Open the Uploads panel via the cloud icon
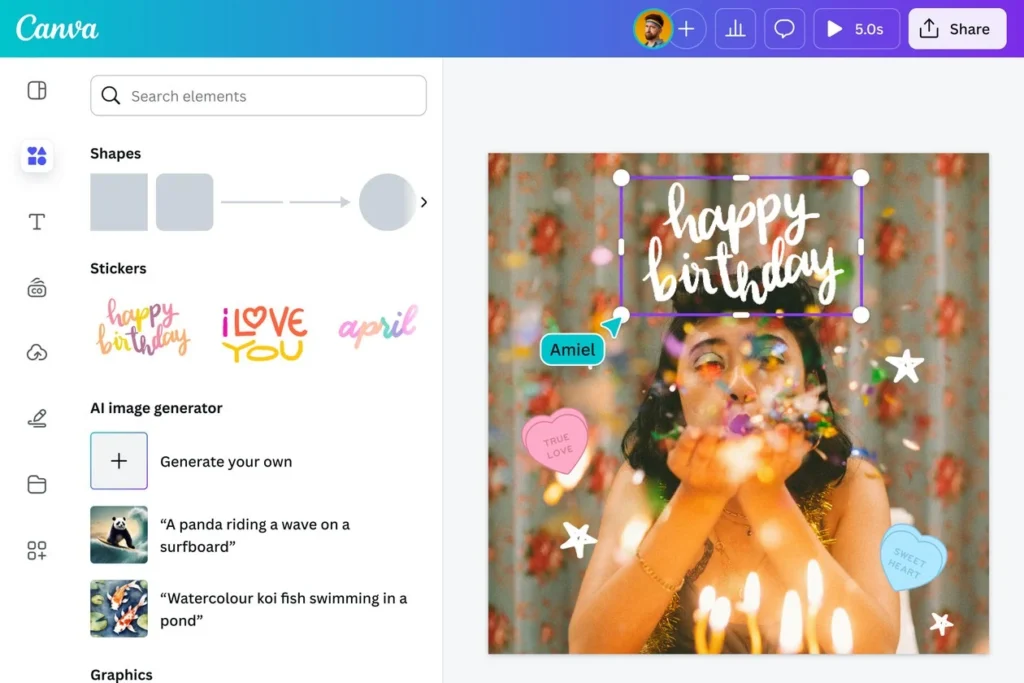 coord(36,353)
